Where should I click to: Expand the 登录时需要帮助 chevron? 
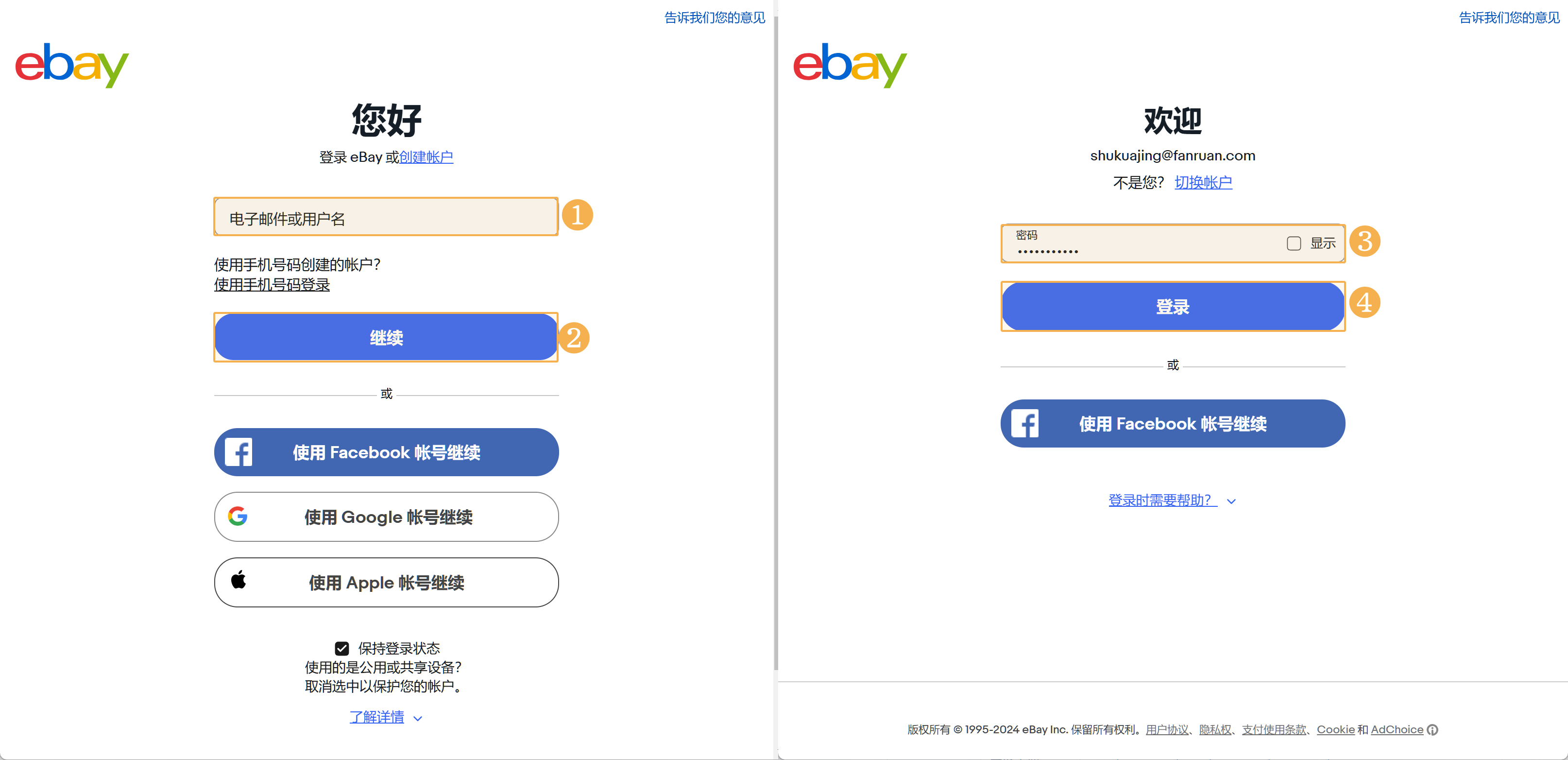(1231, 502)
